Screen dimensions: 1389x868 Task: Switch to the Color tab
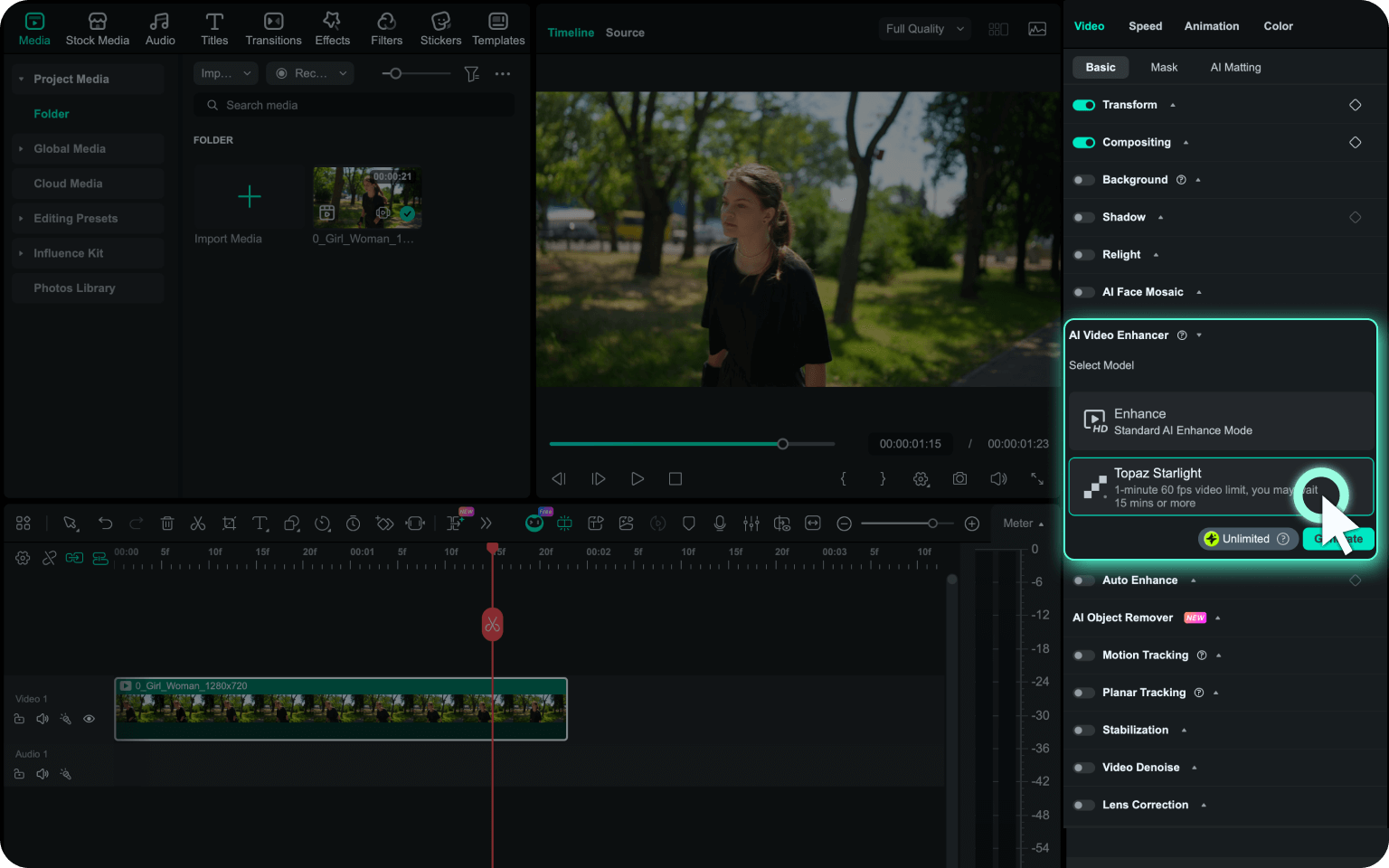click(x=1278, y=26)
